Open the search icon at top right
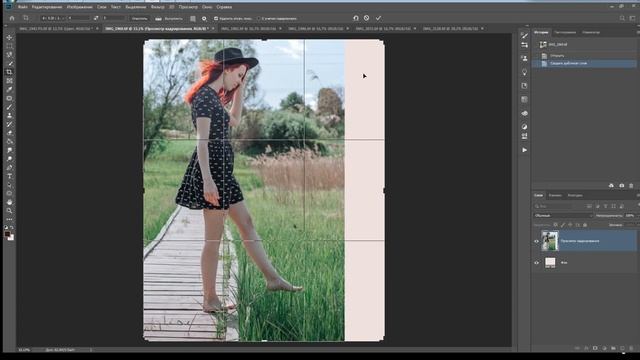This screenshot has width=640, height=360. (622, 18)
